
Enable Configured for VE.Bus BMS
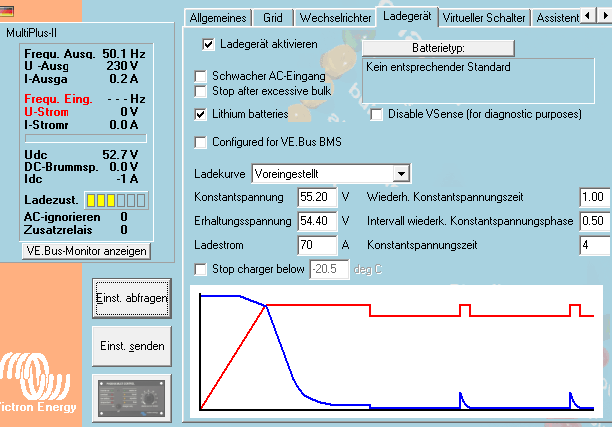coord(200,142)
